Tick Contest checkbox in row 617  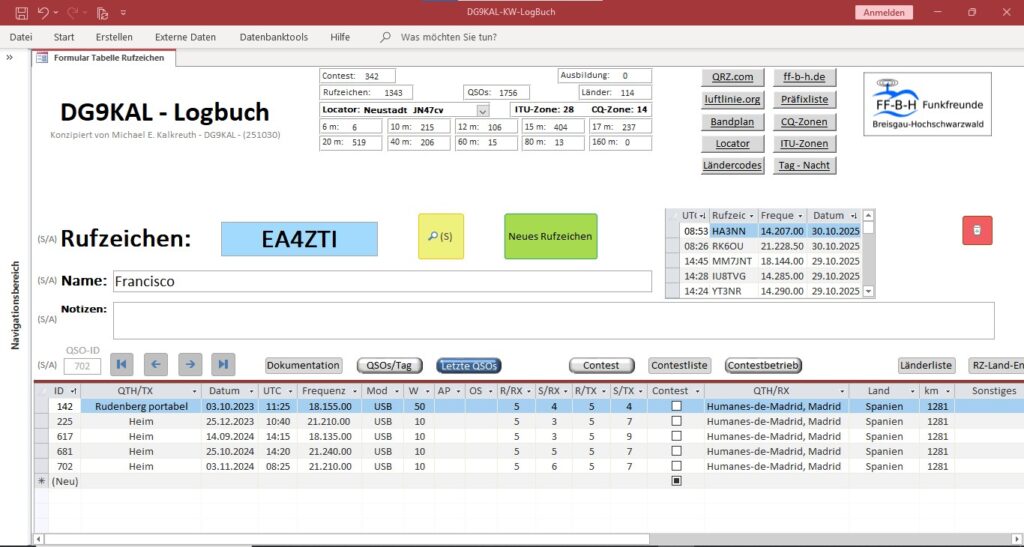tap(676, 437)
